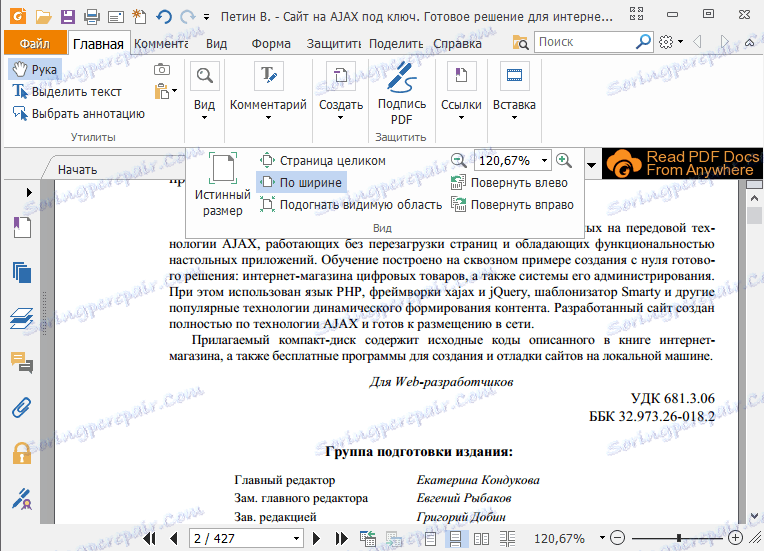
Task: Open the page thumbnails panel in the sidebar
Action: click(x=22, y=273)
